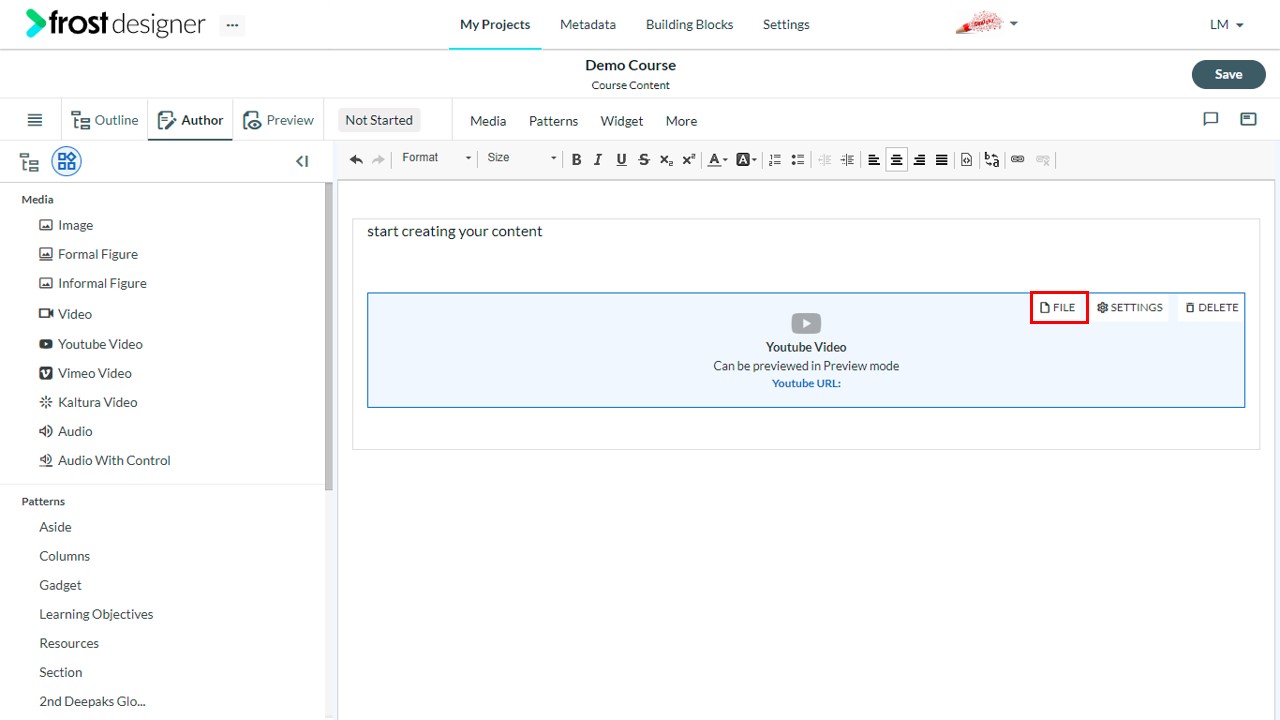
Task: Set the language of the text
Action: pyautogui.click(x=991, y=160)
